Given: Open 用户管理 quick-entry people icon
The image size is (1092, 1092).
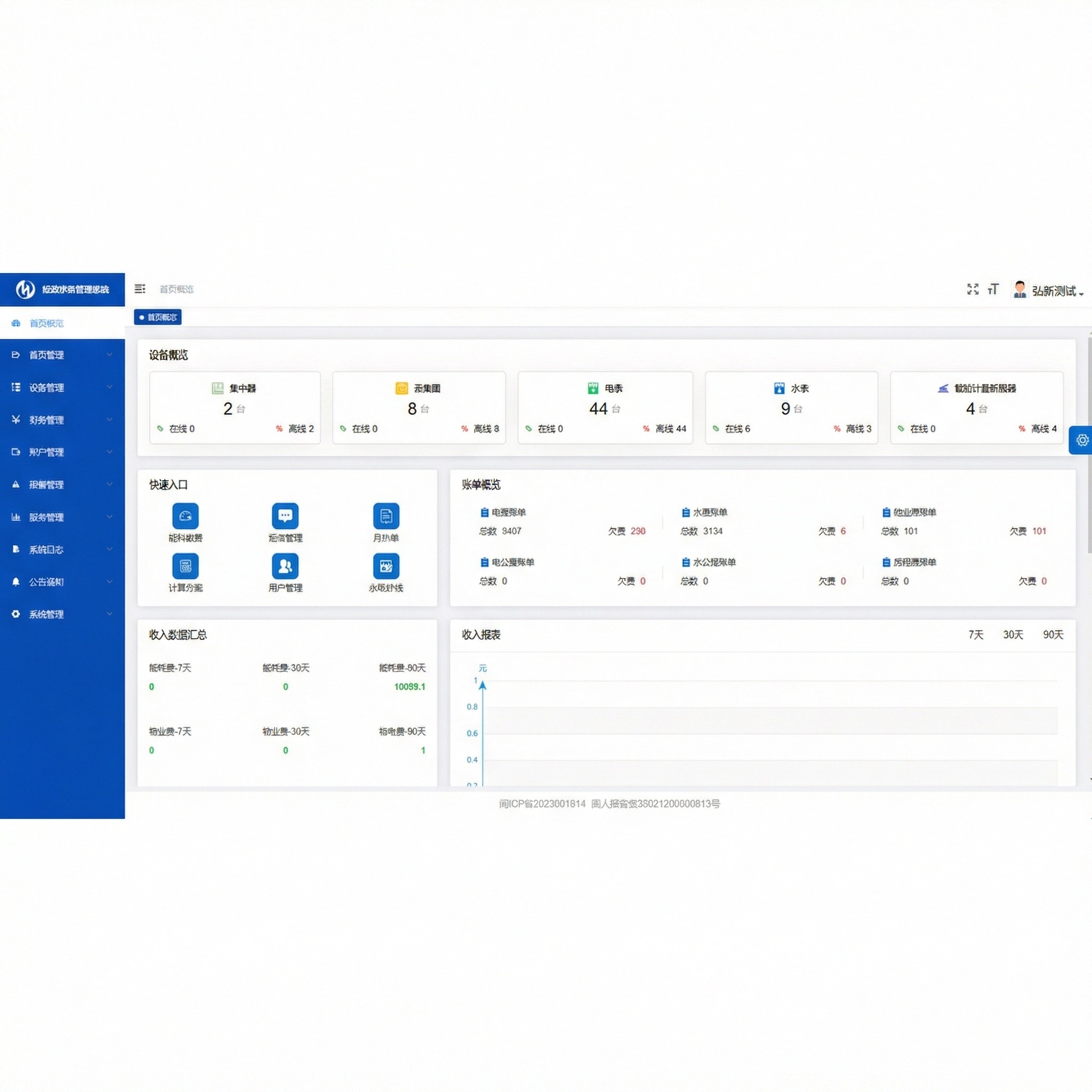Looking at the screenshot, I should click(285, 566).
